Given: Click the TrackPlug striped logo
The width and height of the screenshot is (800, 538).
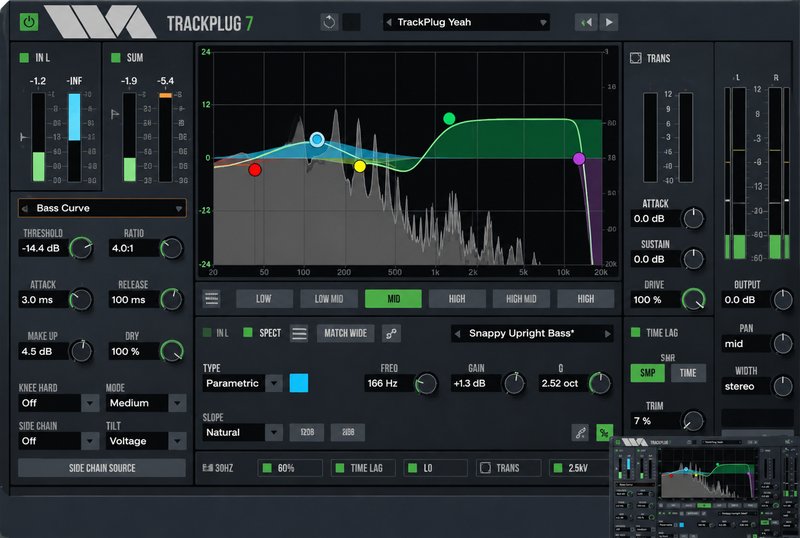Looking at the screenshot, I should click(x=100, y=21).
